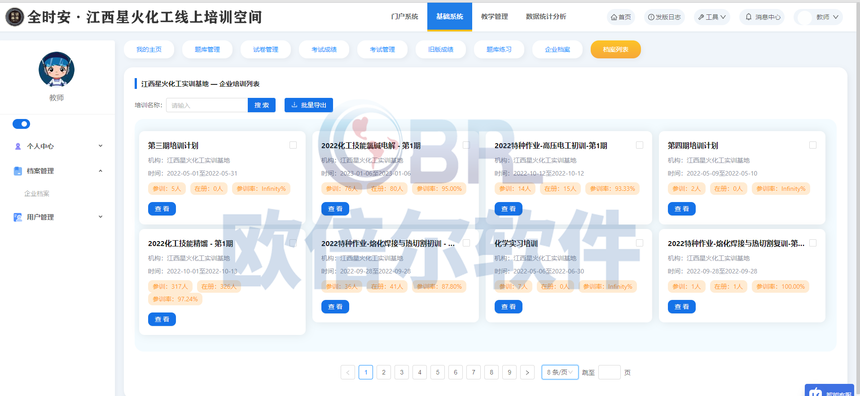Click the 个人中心 person icon
This screenshot has height=396, width=860.
[17, 146]
